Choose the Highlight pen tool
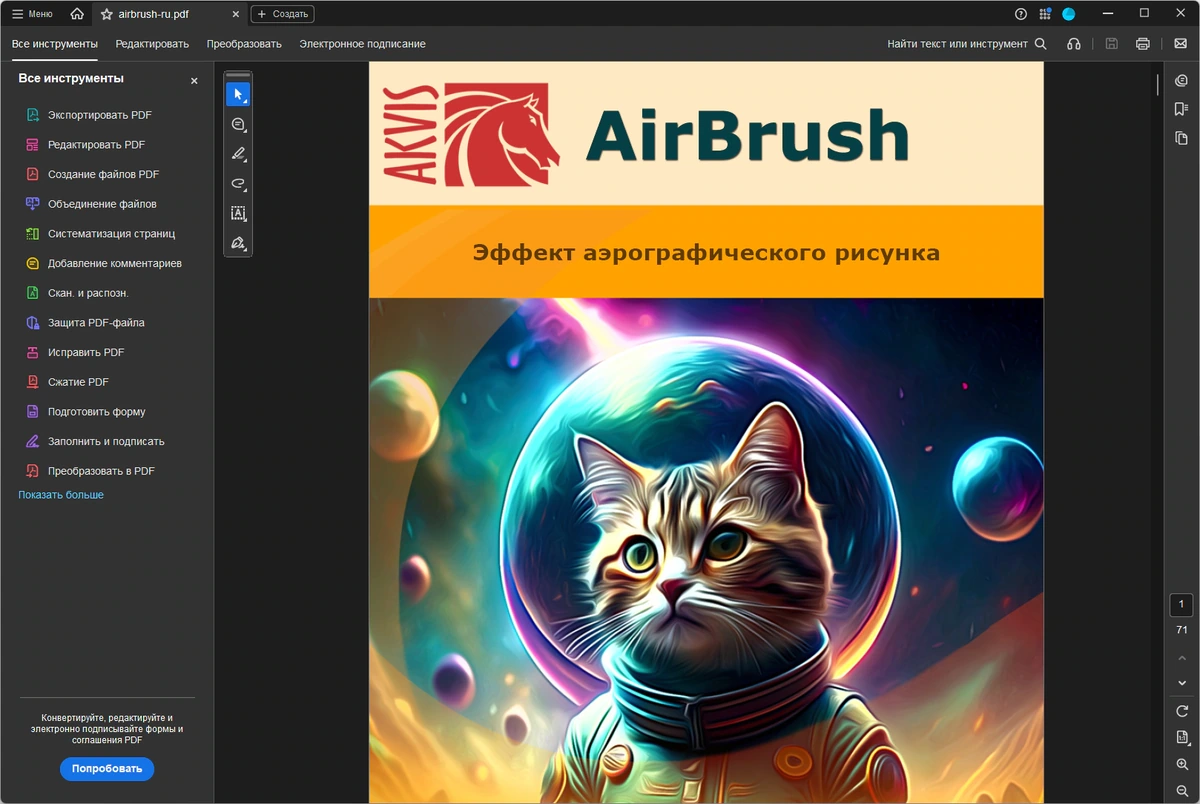The height and width of the screenshot is (804, 1200). 238,154
